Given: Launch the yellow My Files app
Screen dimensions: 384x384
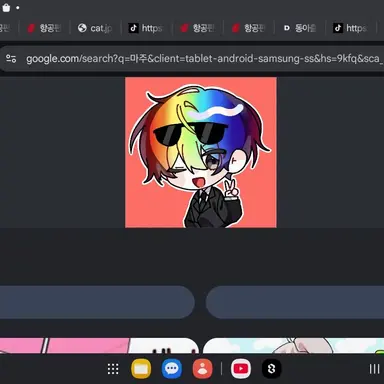Looking at the screenshot, I should coord(141,369).
